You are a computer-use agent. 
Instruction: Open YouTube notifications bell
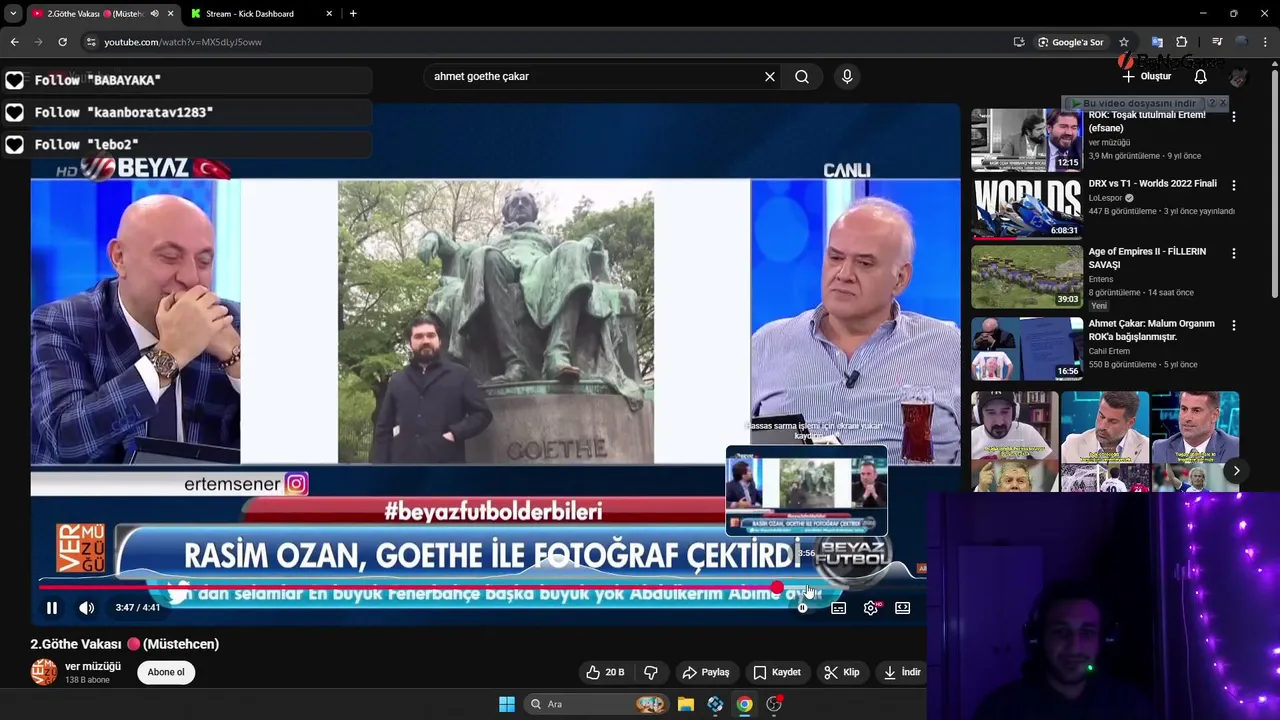1201,76
